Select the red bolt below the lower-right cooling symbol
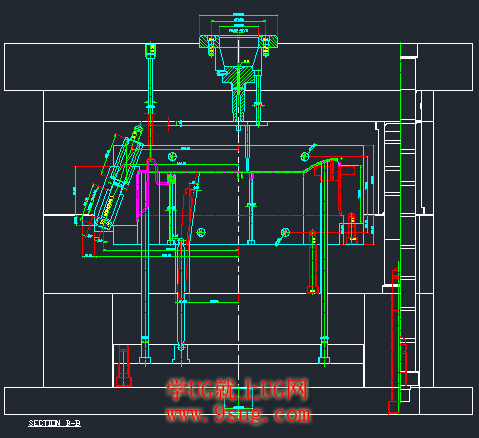This screenshot has width=479, height=438. point(313,262)
